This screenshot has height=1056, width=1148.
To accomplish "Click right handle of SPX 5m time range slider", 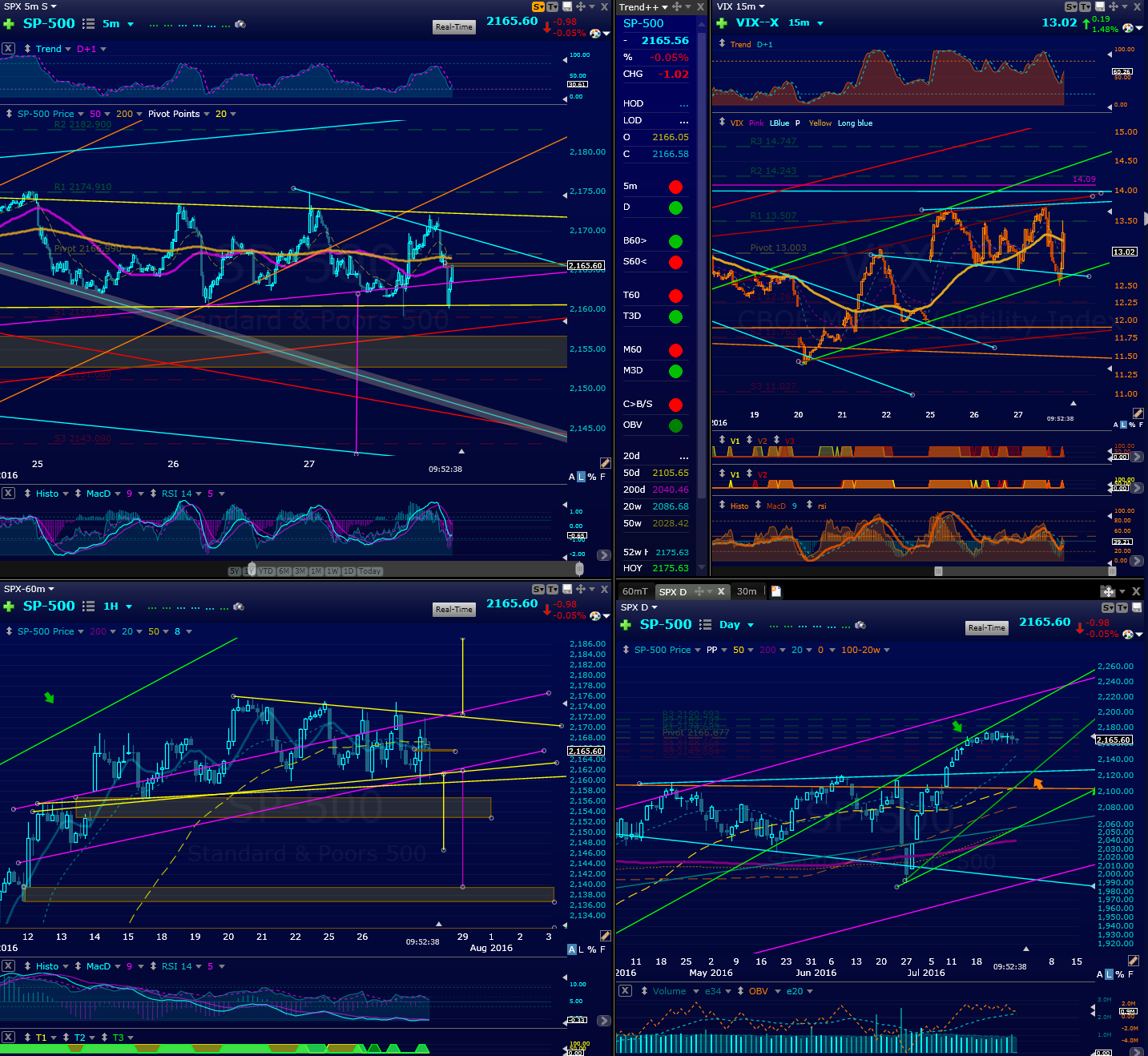I will coord(579,569).
